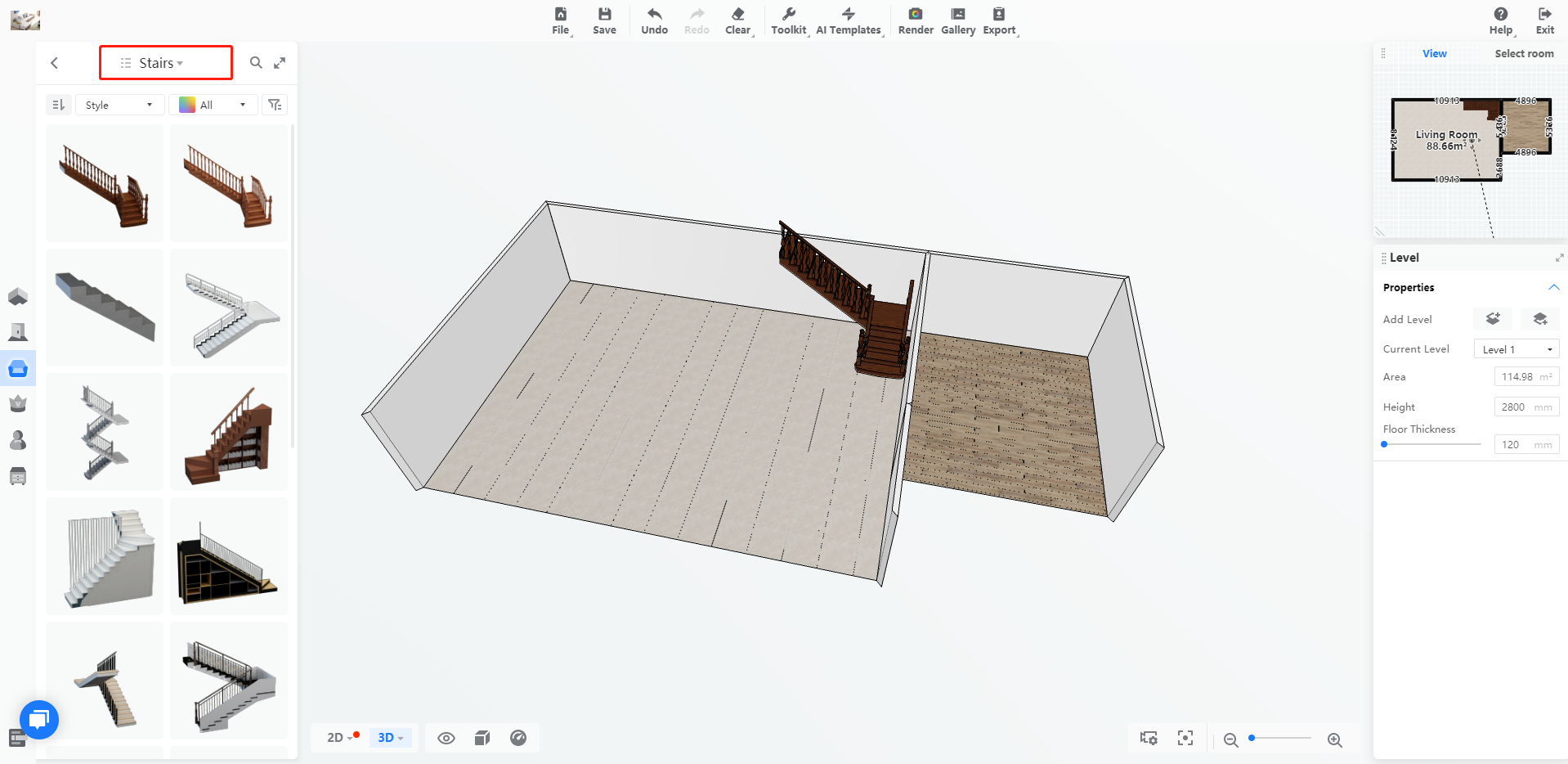Click the Living Room in the minimap
This screenshot has height=764, width=1568.
click(x=1446, y=140)
